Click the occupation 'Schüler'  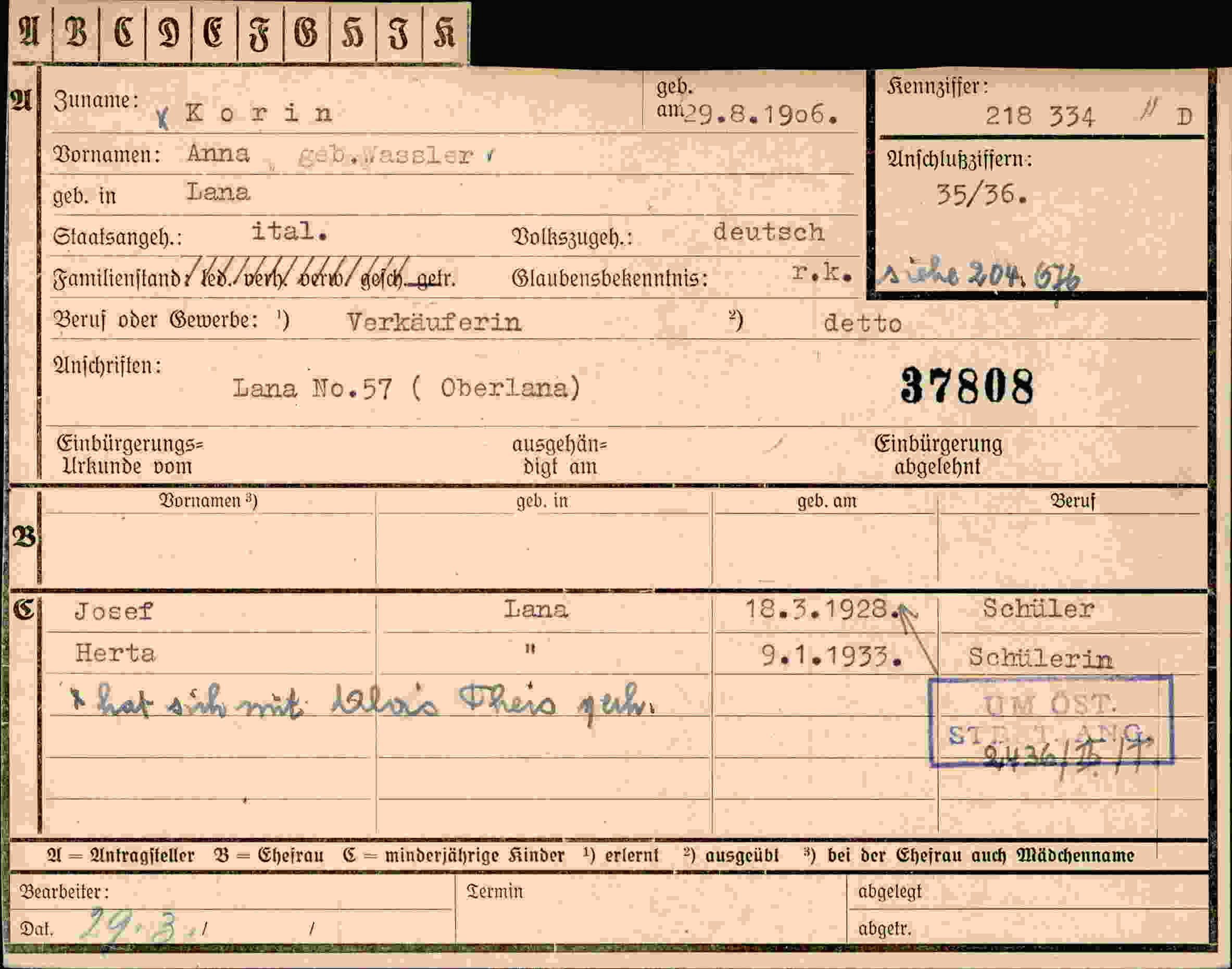(x=1038, y=608)
